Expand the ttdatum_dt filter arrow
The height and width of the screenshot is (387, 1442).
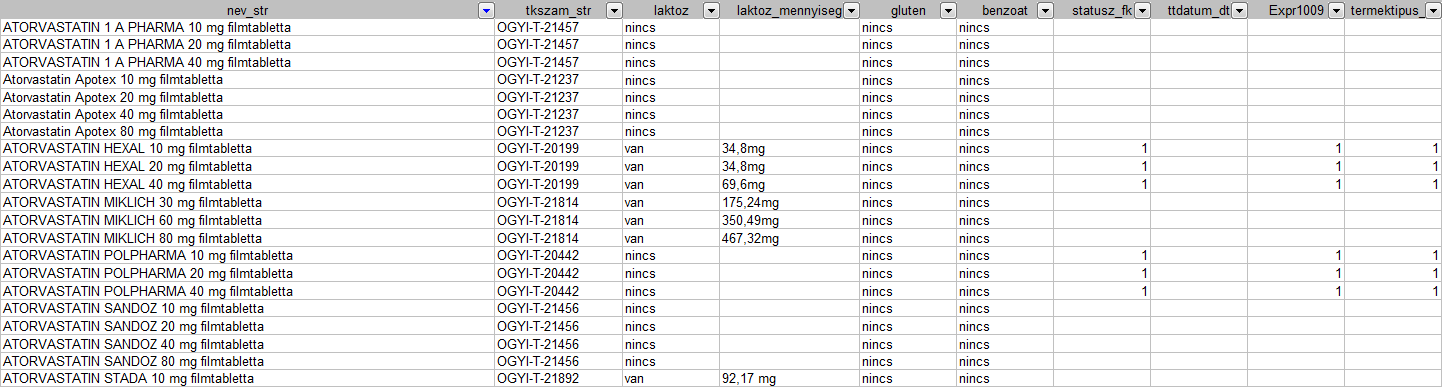tap(1239, 10)
